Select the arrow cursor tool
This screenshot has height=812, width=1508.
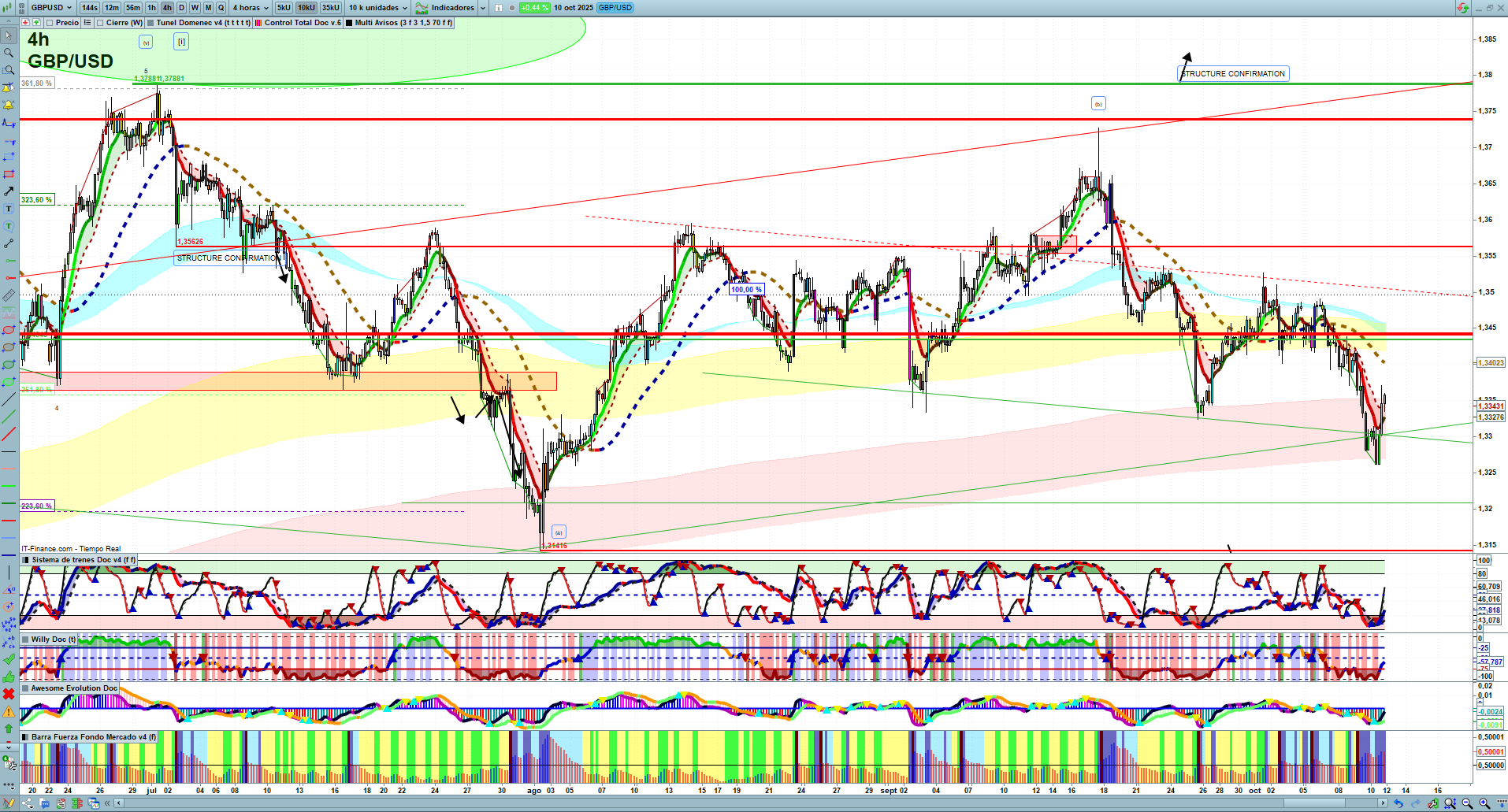[9, 35]
